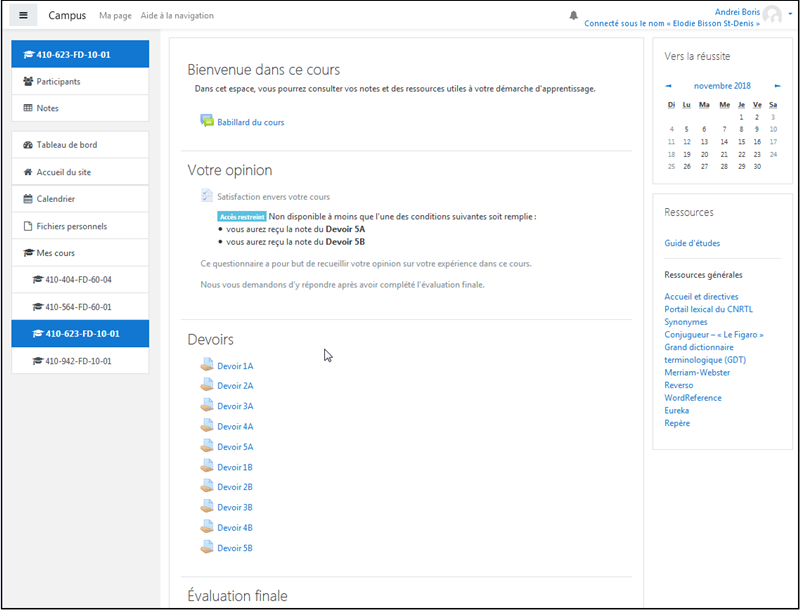Open the notifications bell icon

[x=574, y=16]
